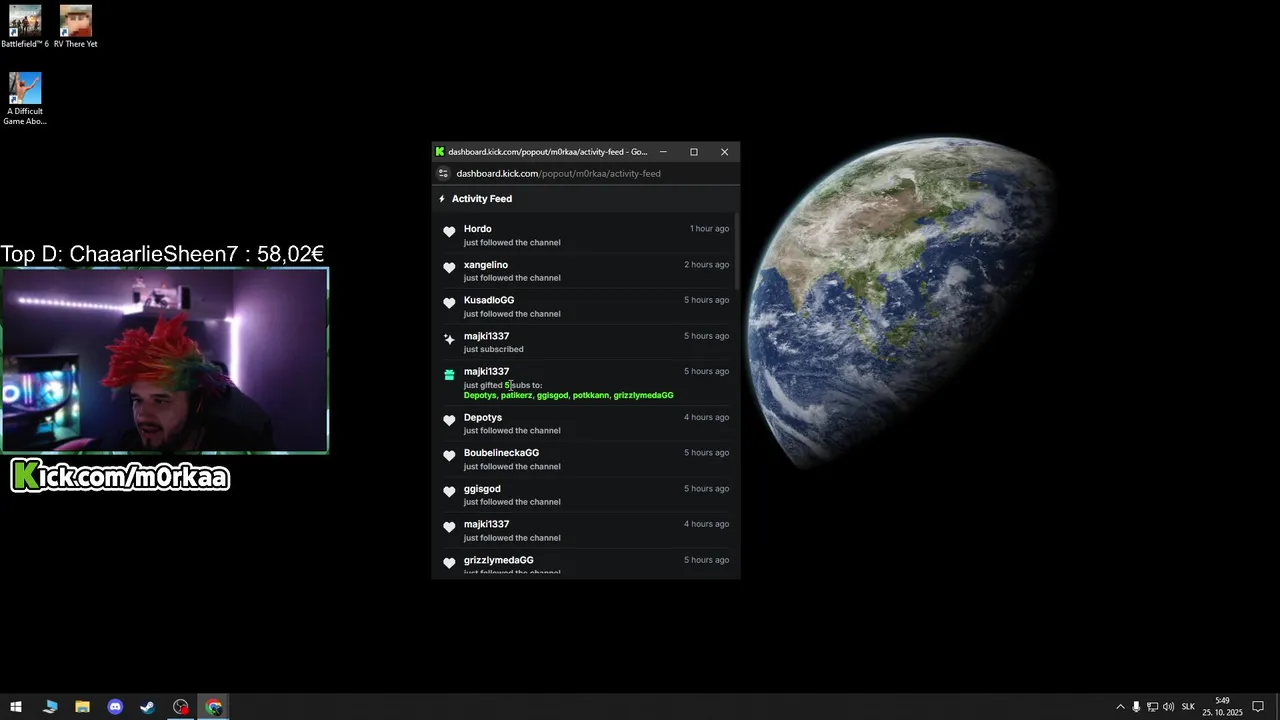
Task: Click the site settings icon in address bar
Action: pyautogui.click(x=444, y=173)
